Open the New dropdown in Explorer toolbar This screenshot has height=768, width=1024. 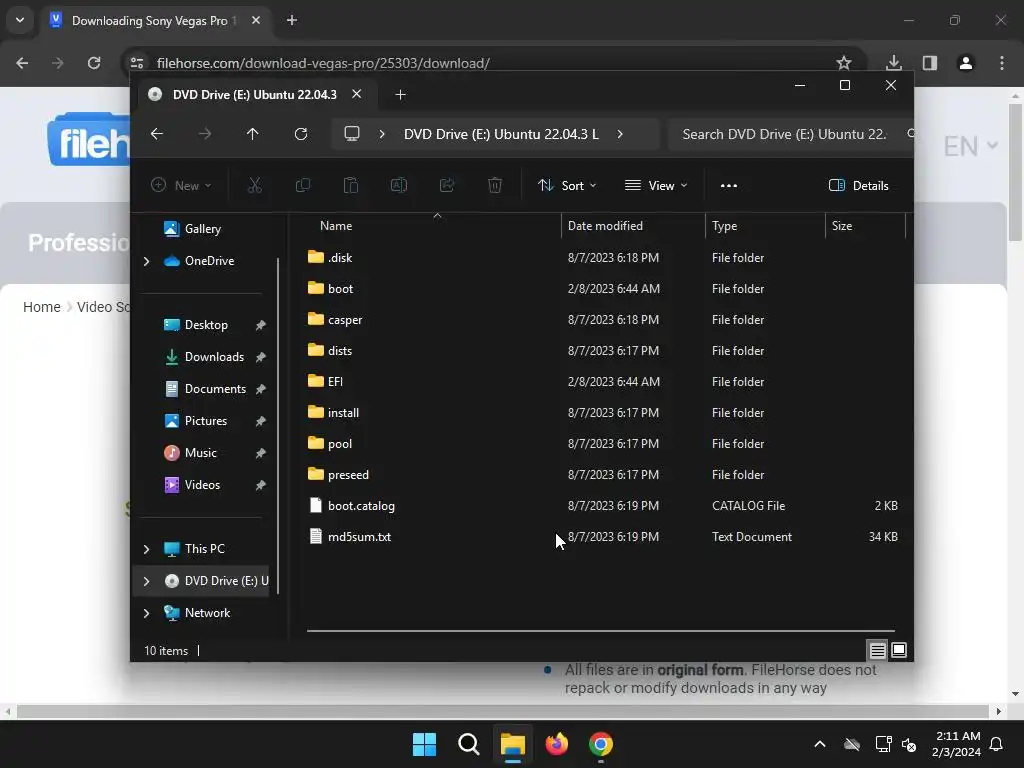(x=182, y=185)
